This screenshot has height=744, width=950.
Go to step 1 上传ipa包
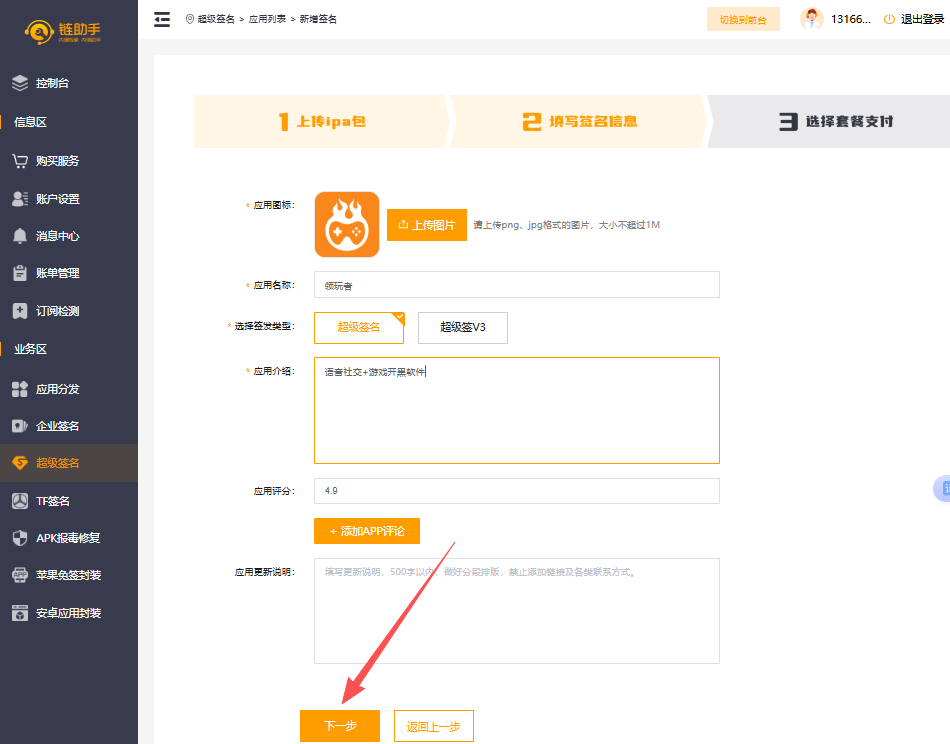pos(321,122)
